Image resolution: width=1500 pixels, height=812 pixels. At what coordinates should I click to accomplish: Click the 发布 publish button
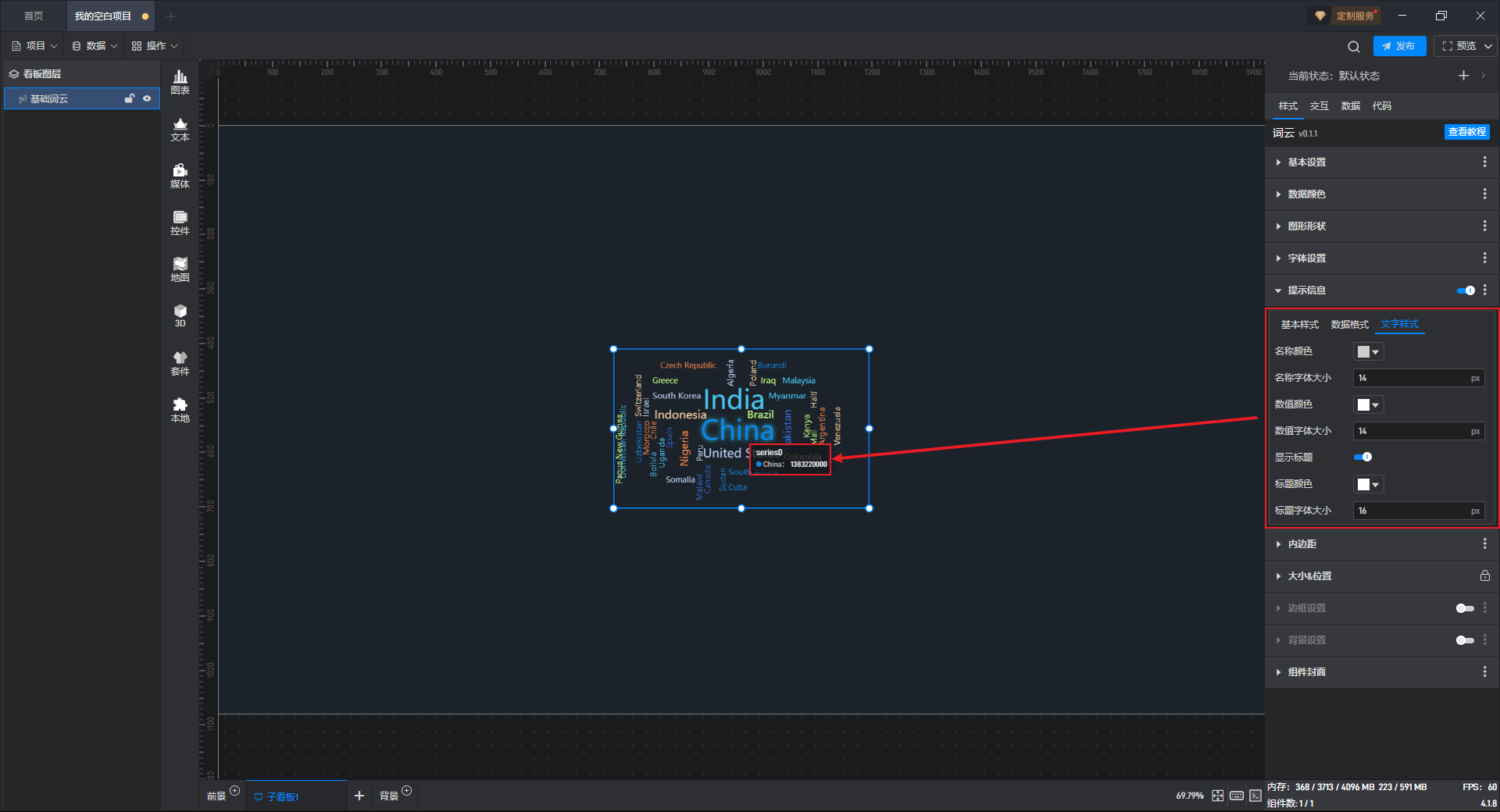[x=1399, y=46]
